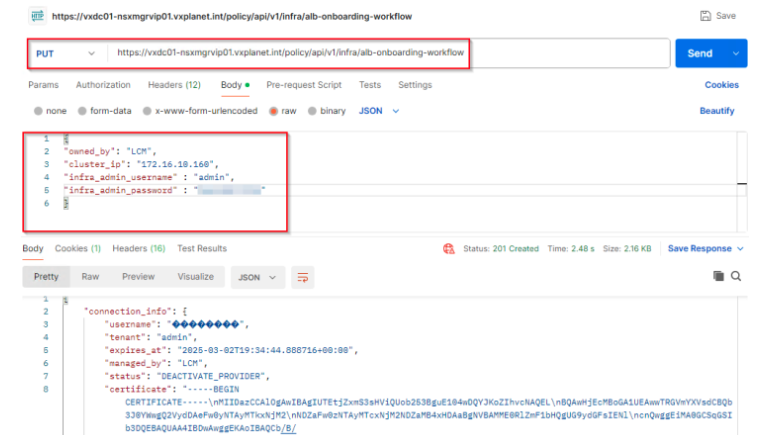This screenshot has height=435, width=775.
Task: Open the PUT method dropdown
Action: pyautogui.click(x=66, y=53)
